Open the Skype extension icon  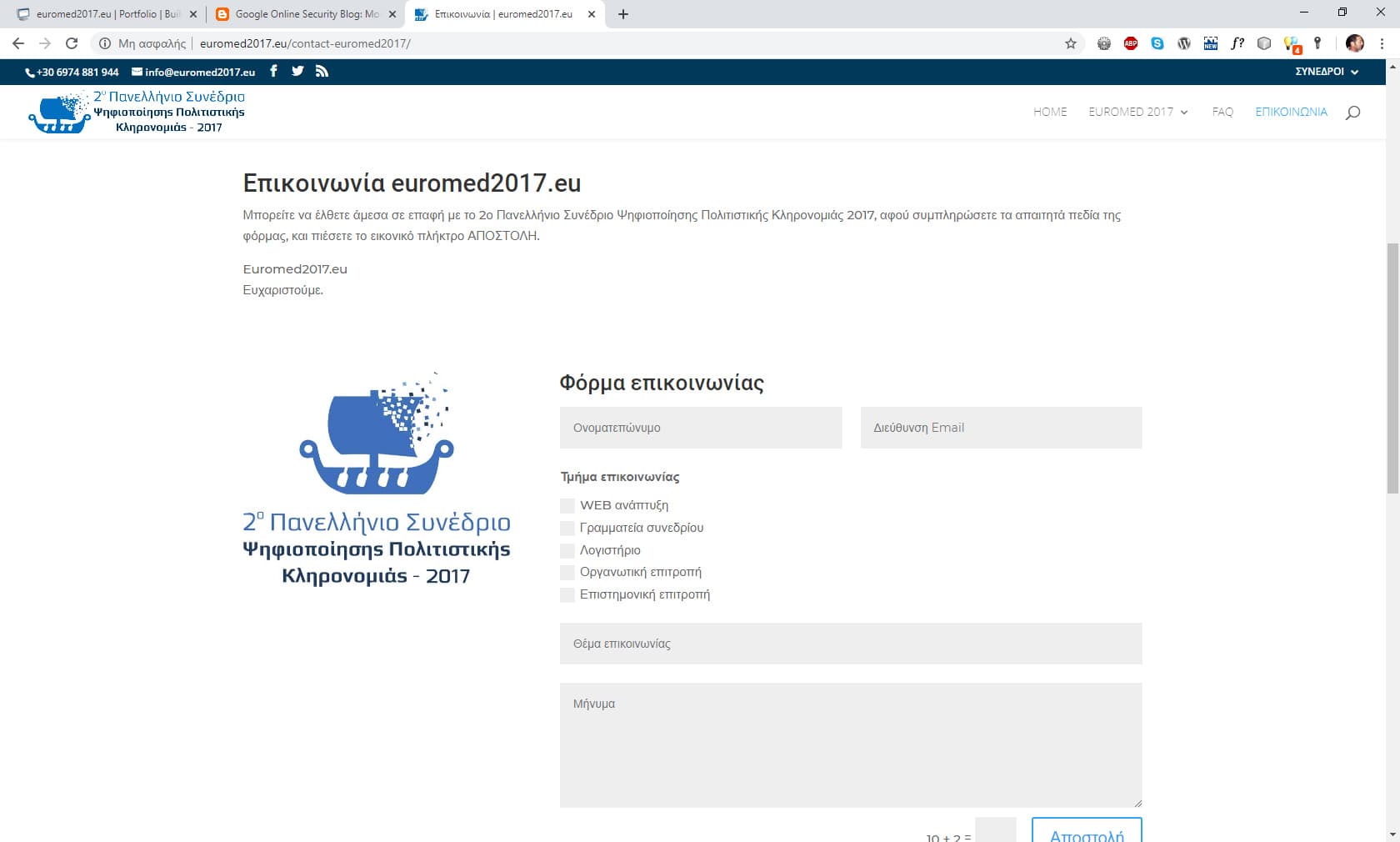click(x=1157, y=43)
